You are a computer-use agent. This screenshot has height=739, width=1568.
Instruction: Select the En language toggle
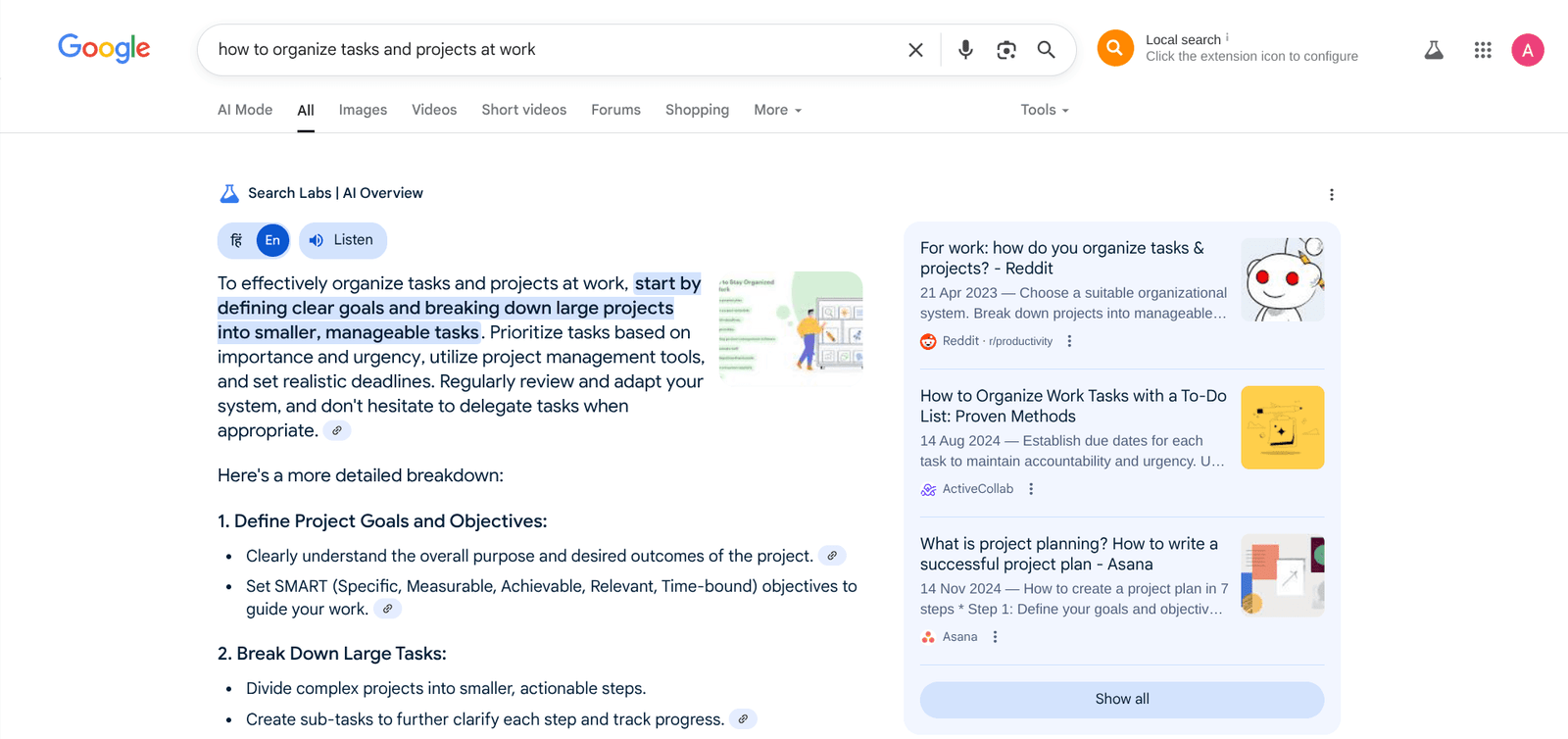(272, 240)
